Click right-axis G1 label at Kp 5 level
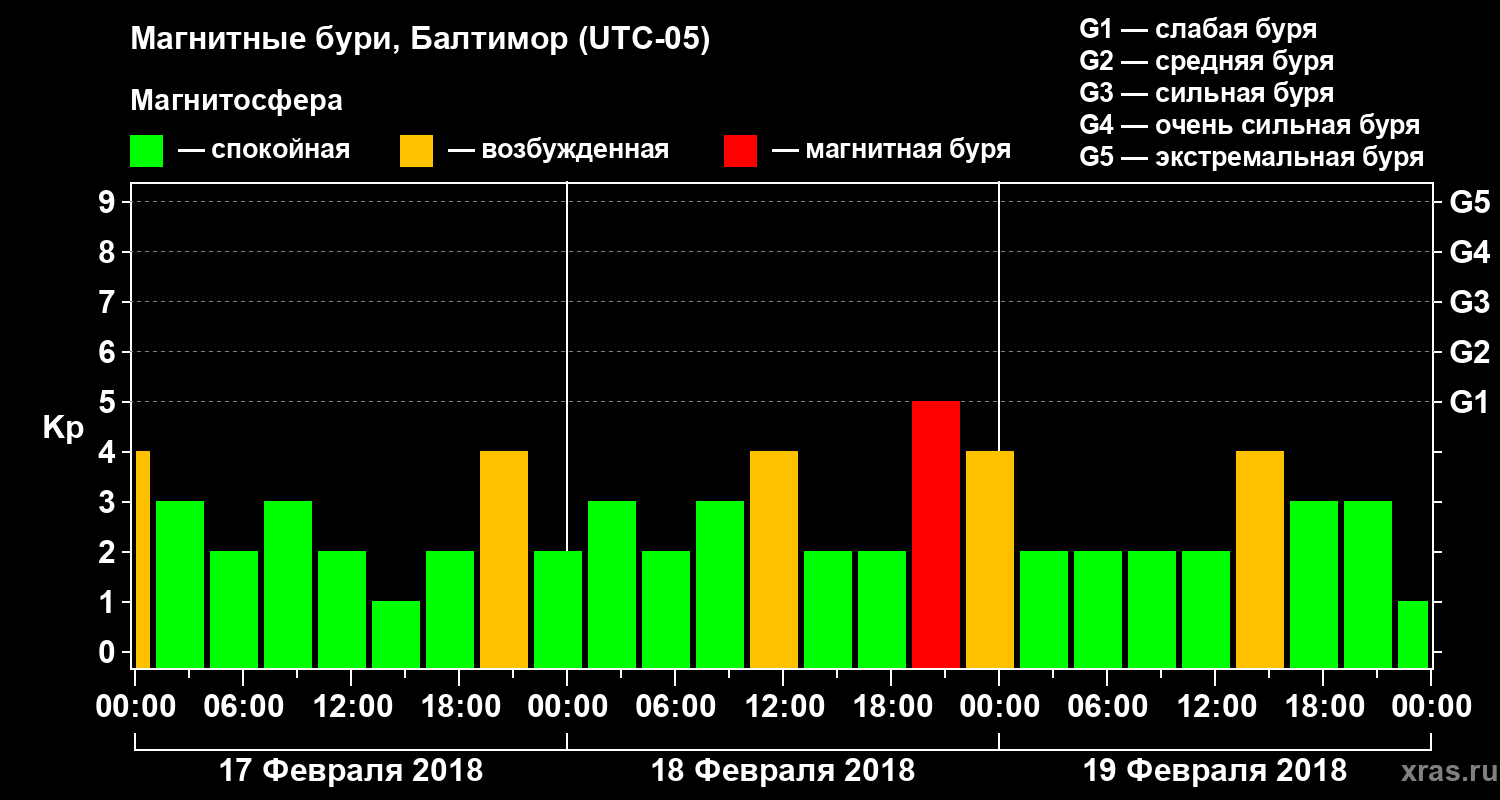 click(x=1469, y=402)
